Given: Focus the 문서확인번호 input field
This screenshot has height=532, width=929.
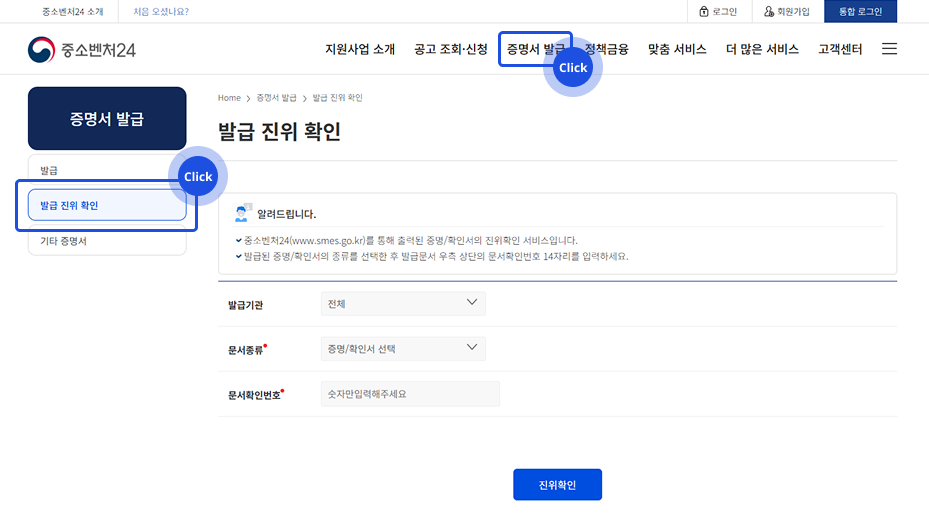Looking at the screenshot, I should click(x=410, y=394).
